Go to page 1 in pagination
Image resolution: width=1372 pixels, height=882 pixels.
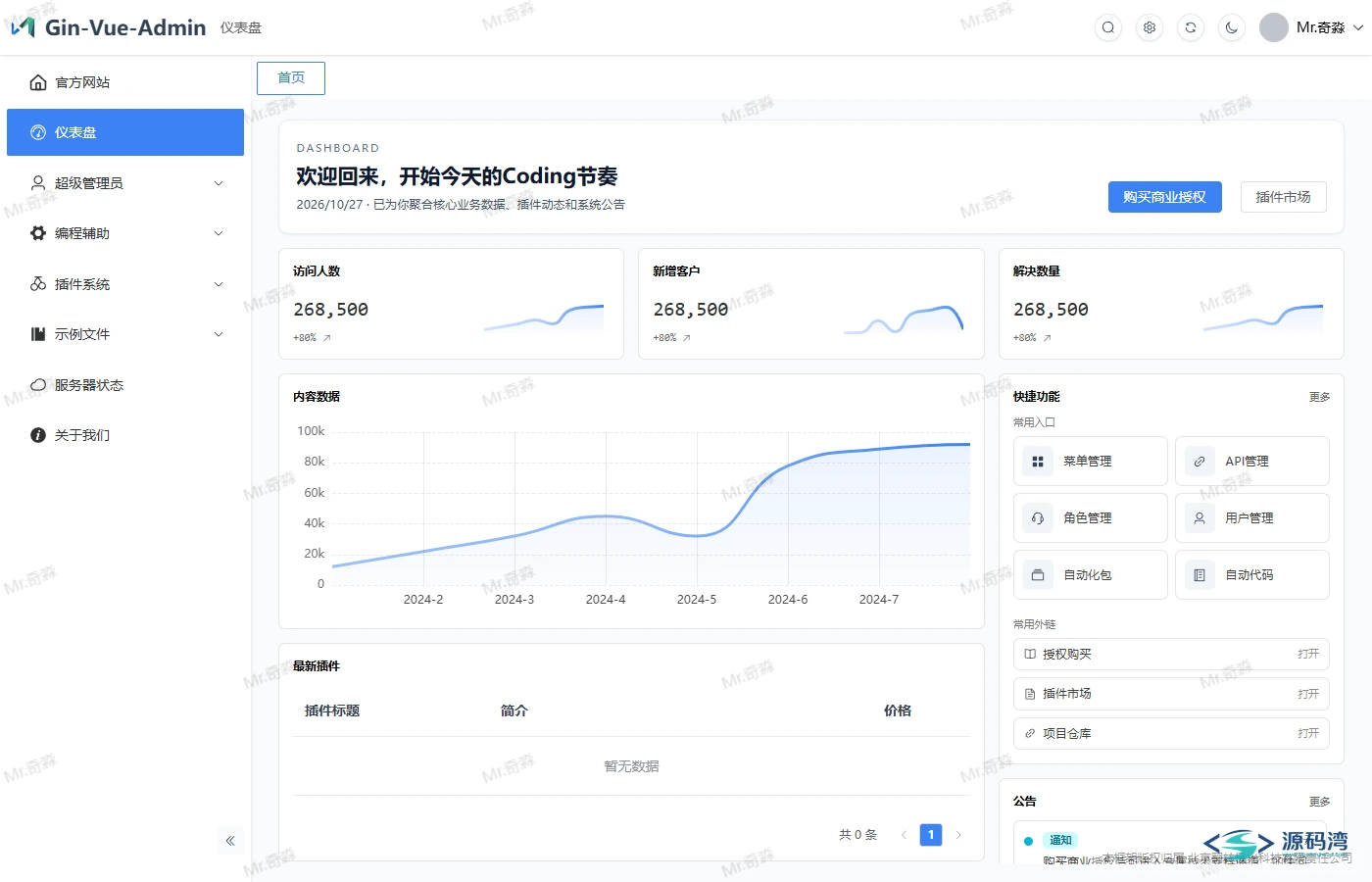point(931,835)
